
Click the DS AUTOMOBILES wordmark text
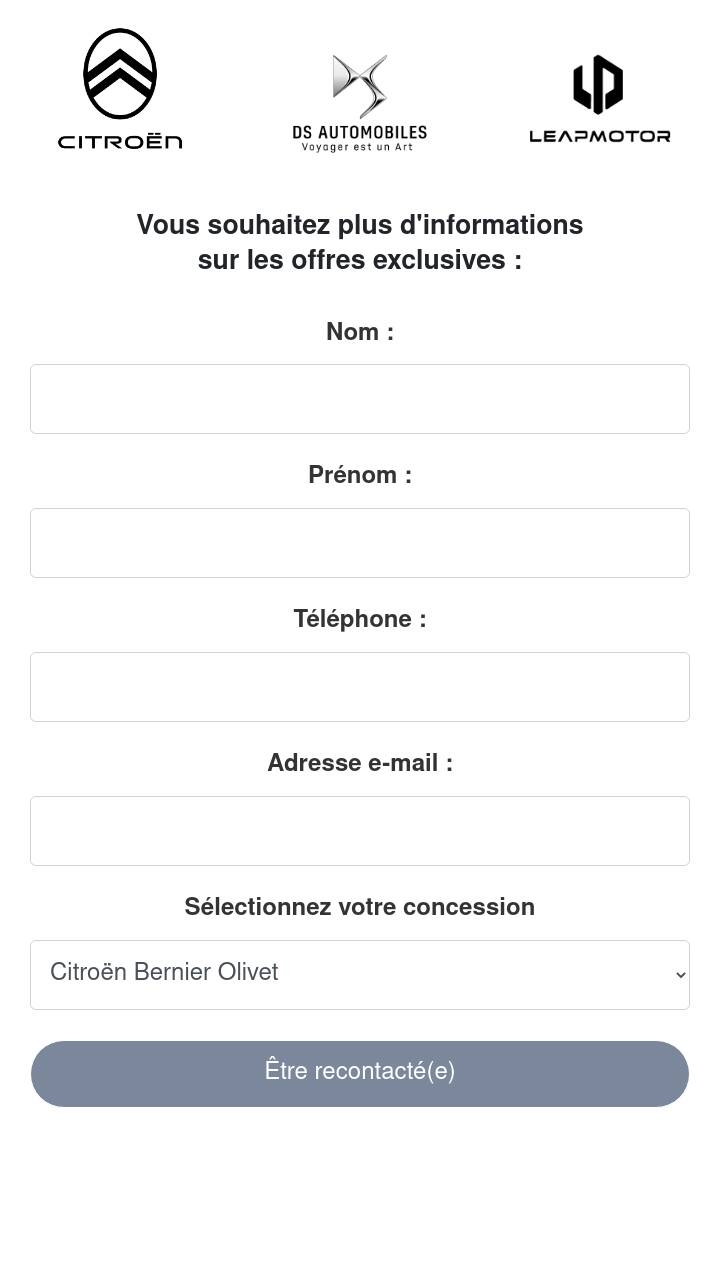click(x=360, y=132)
